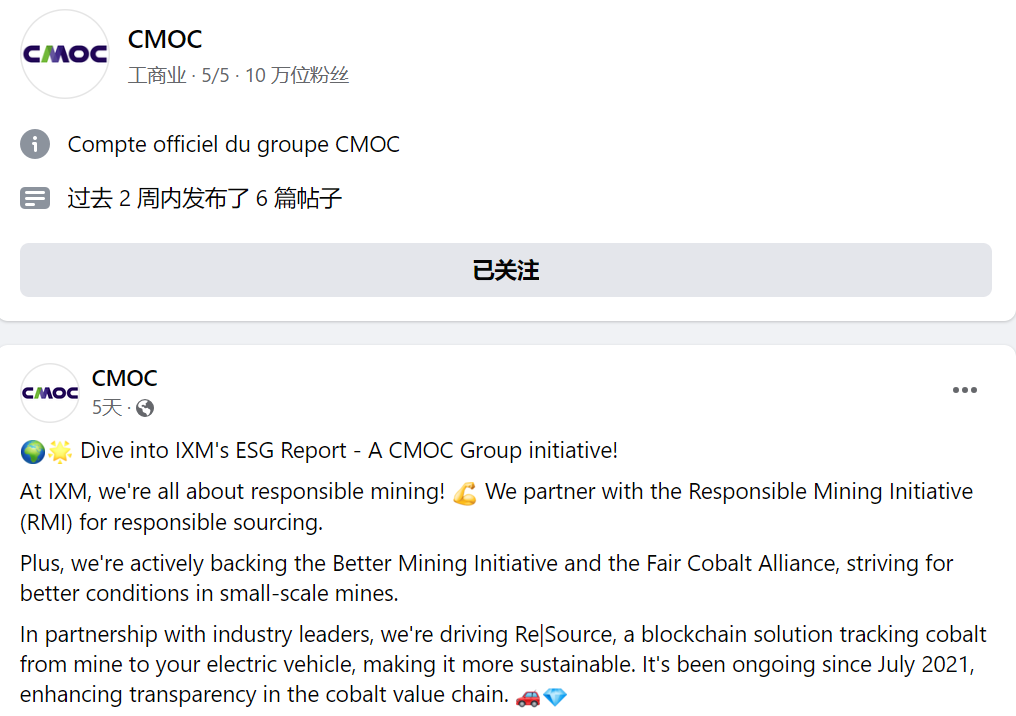Viewport: 1016px width, 716px height.
Task: Click the Dive into IXM's ESG Report headline
Action: point(349,451)
